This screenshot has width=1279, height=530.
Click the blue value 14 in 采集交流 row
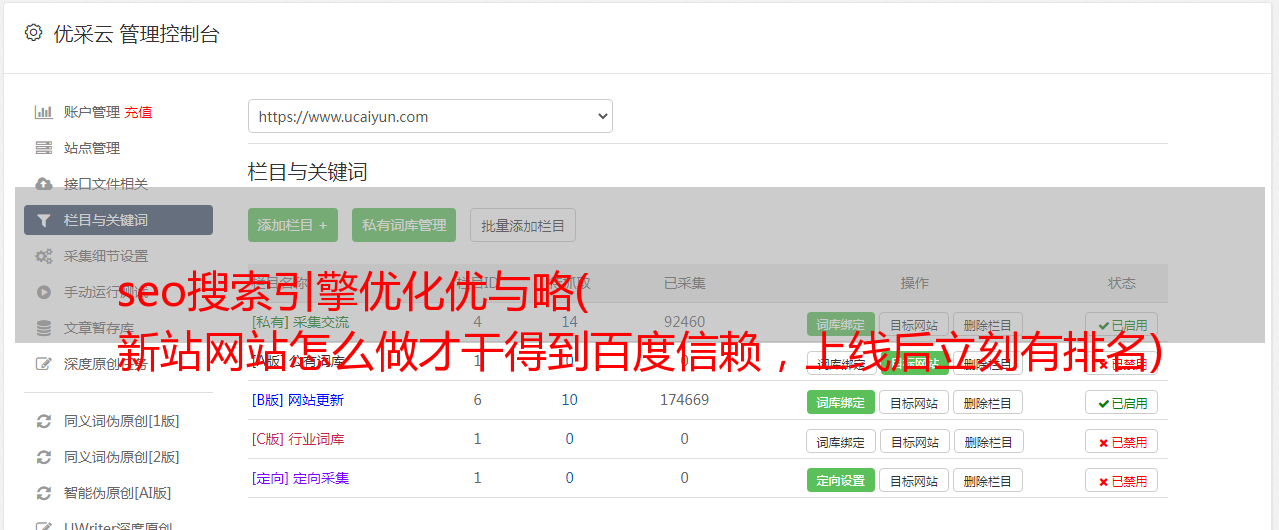(569, 322)
